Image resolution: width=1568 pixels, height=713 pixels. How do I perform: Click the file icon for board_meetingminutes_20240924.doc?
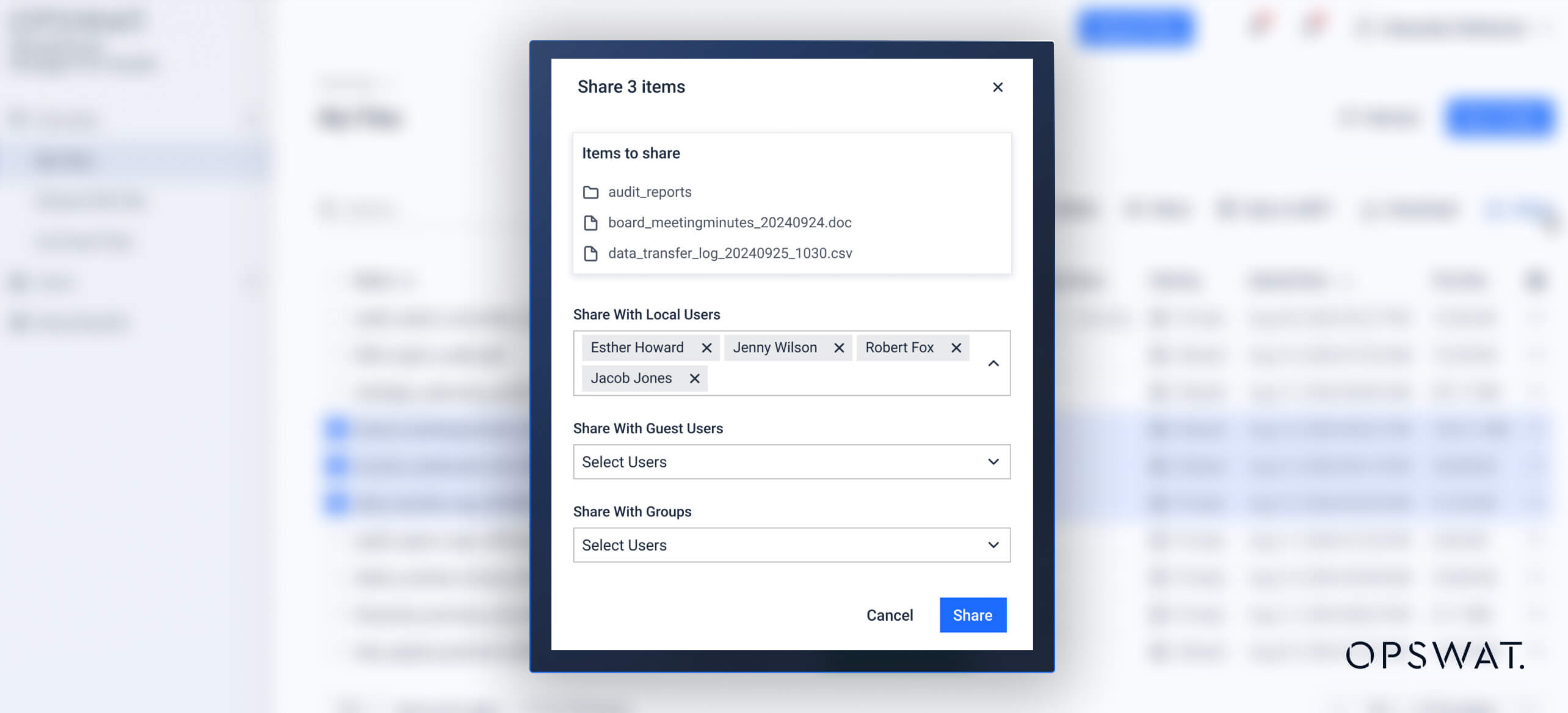tap(590, 222)
